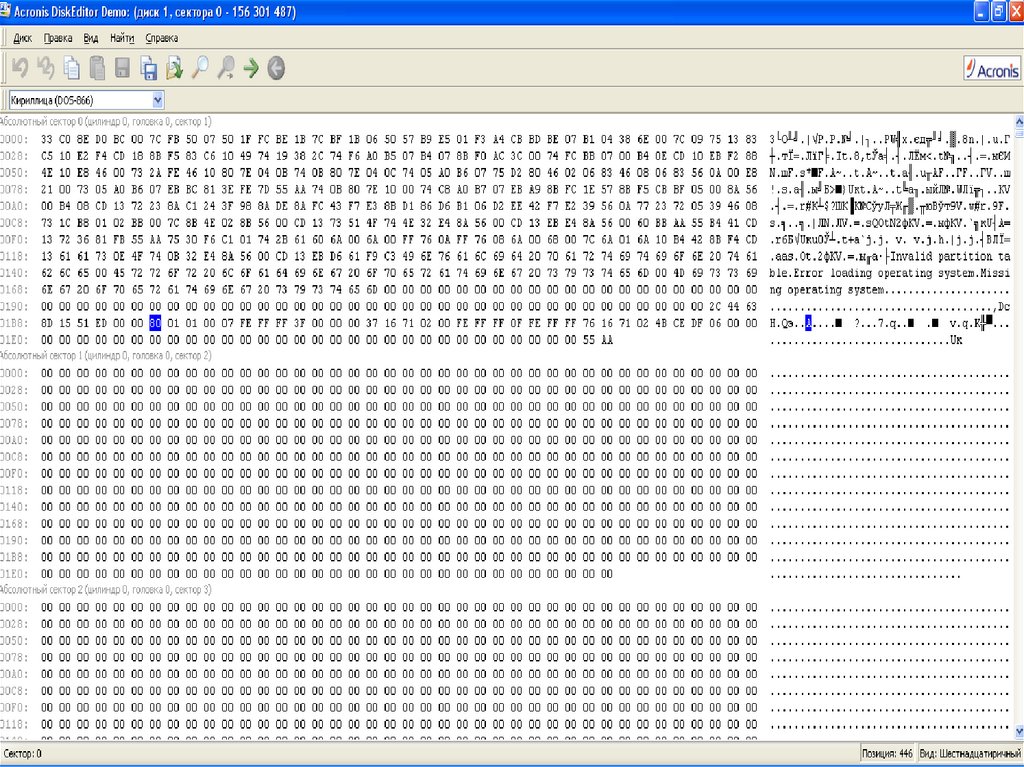Select the highlighted byte 80 in row 01B8
This screenshot has height=767, width=1024.
tap(155, 323)
